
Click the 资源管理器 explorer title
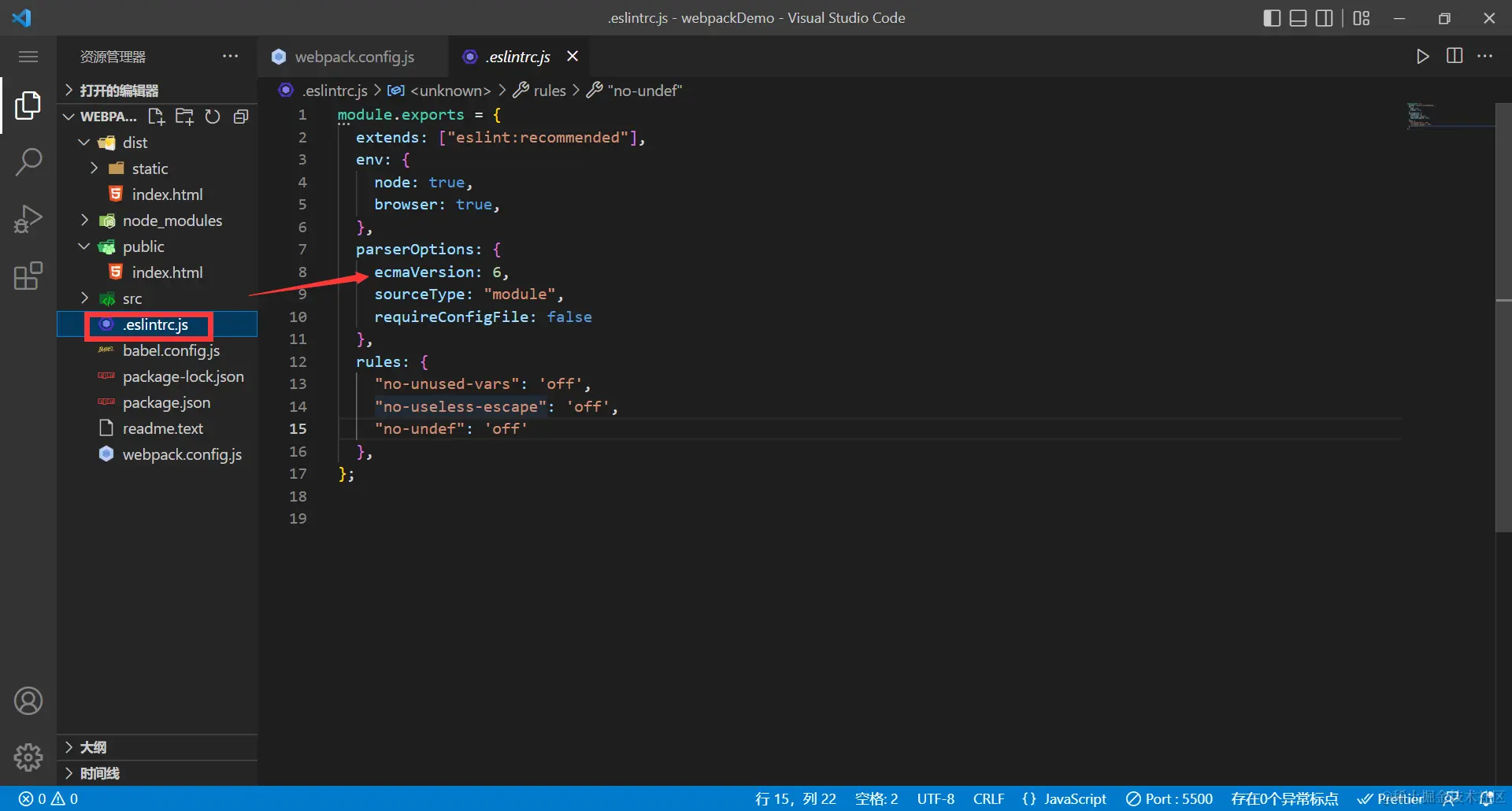pos(113,57)
